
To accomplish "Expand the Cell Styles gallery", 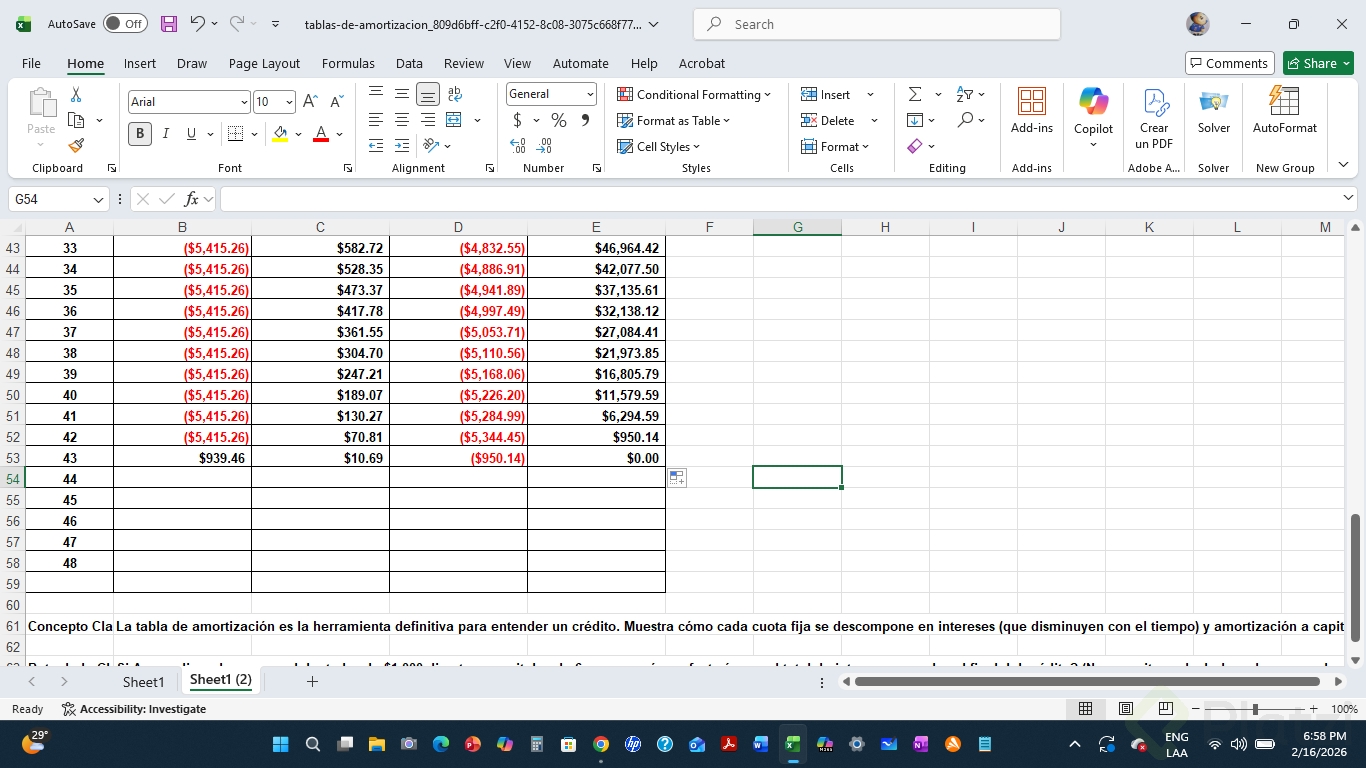I will point(659,146).
